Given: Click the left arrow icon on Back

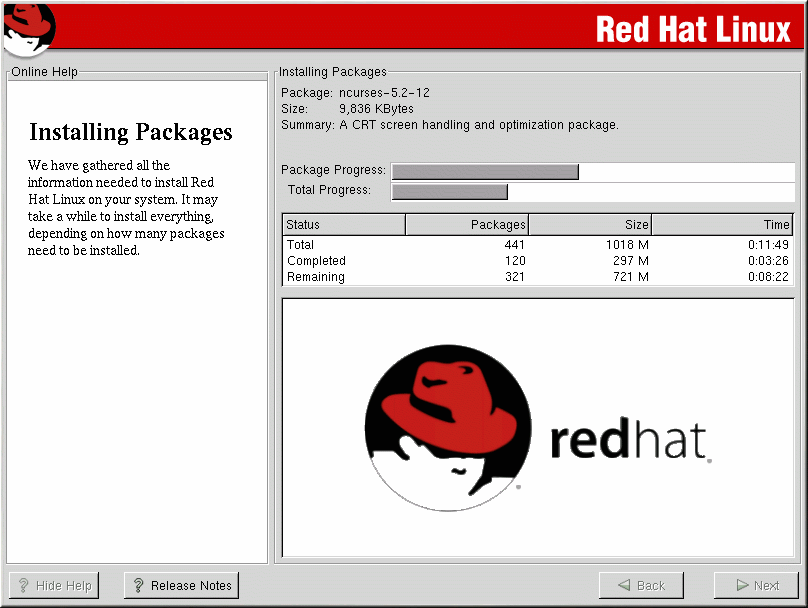Looking at the screenshot, I should [624, 586].
